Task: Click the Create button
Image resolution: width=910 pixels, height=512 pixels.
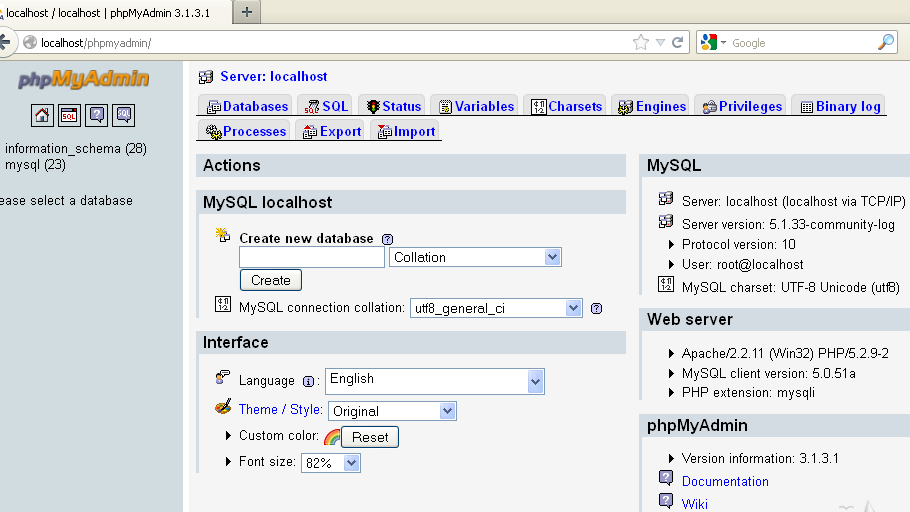Action: (271, 280)
